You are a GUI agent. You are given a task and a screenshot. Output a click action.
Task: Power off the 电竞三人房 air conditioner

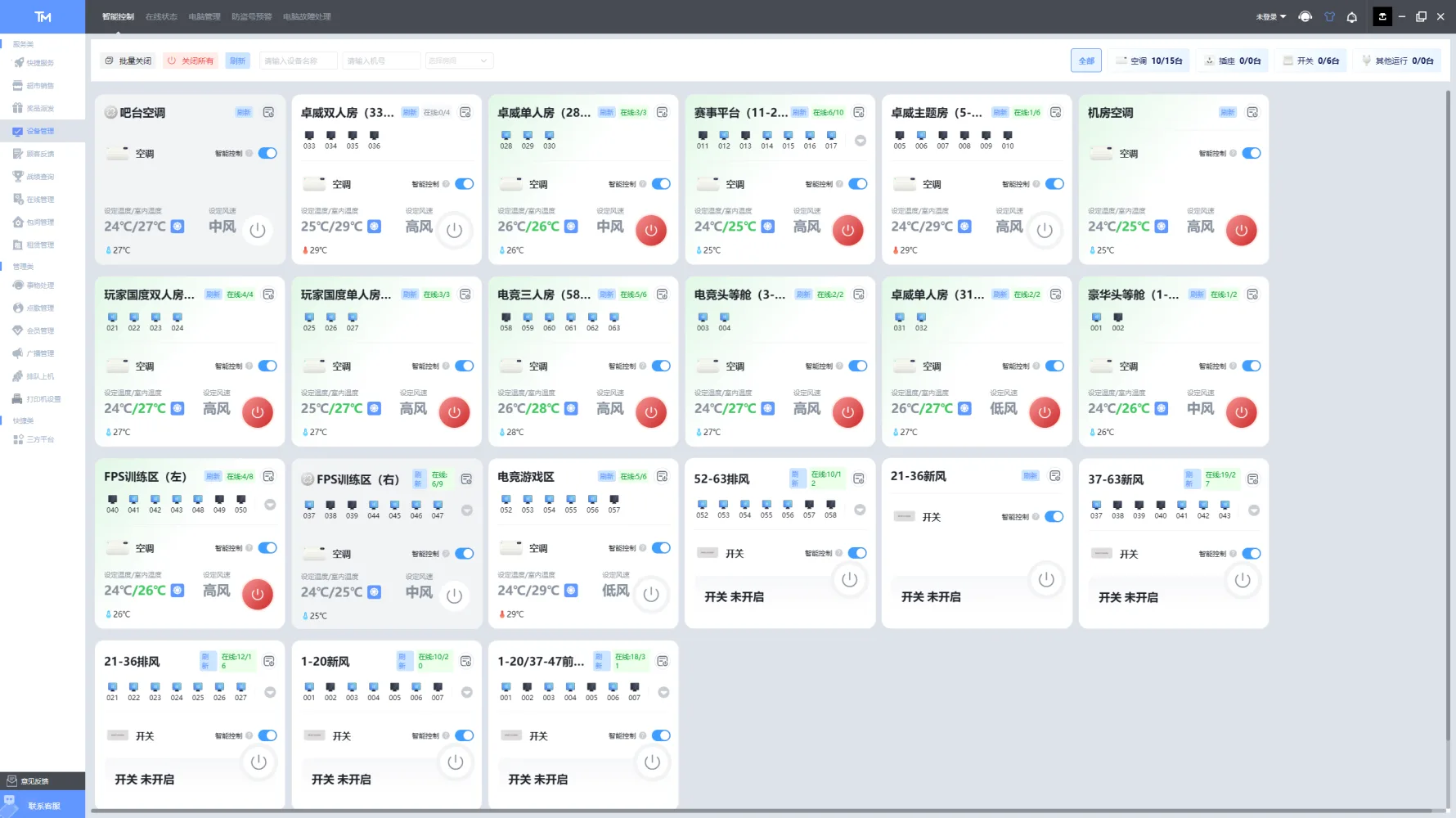(651, 412)
